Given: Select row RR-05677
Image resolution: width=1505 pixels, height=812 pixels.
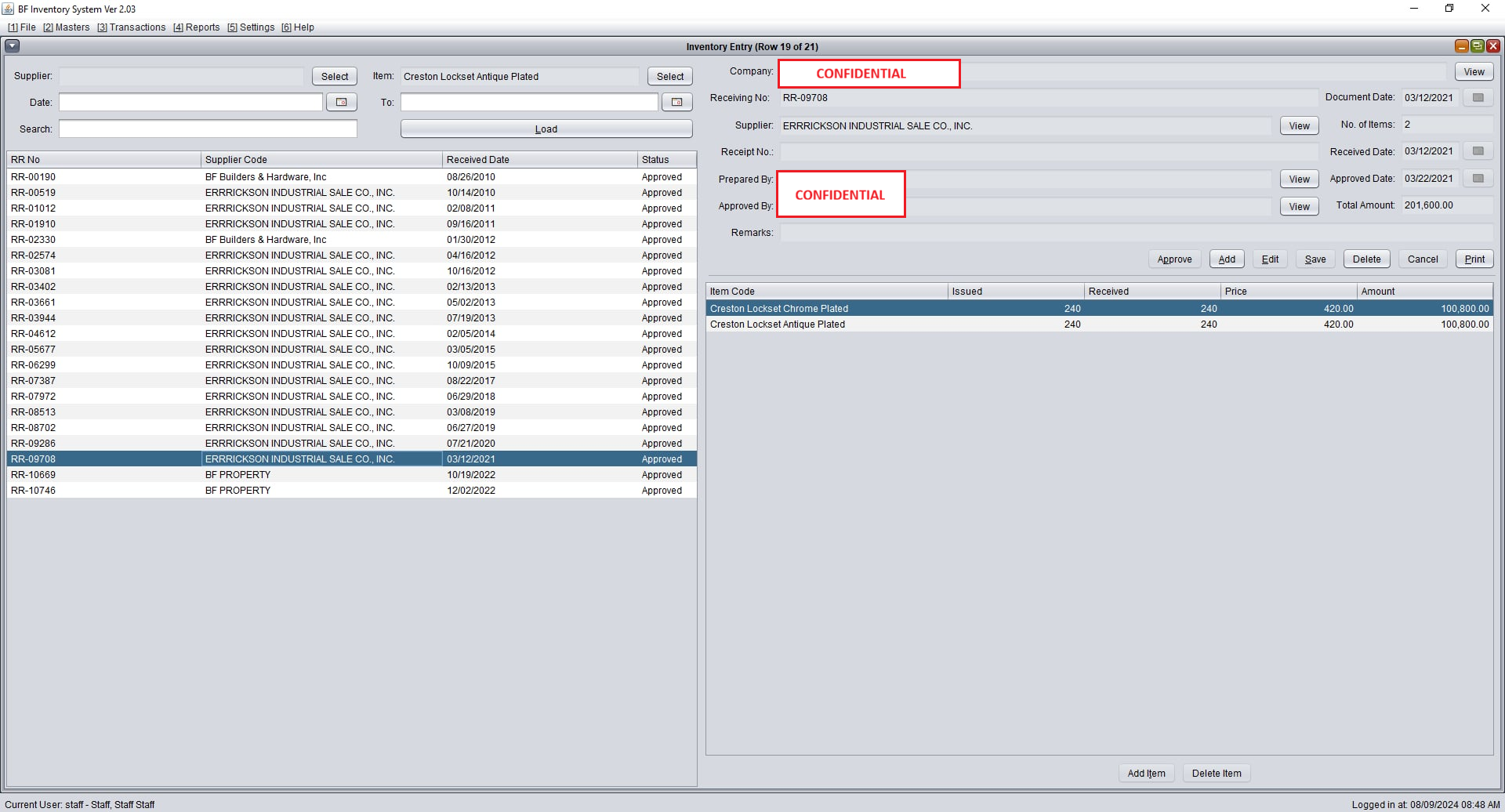Looking at the screenshot, I should (352, 350).
